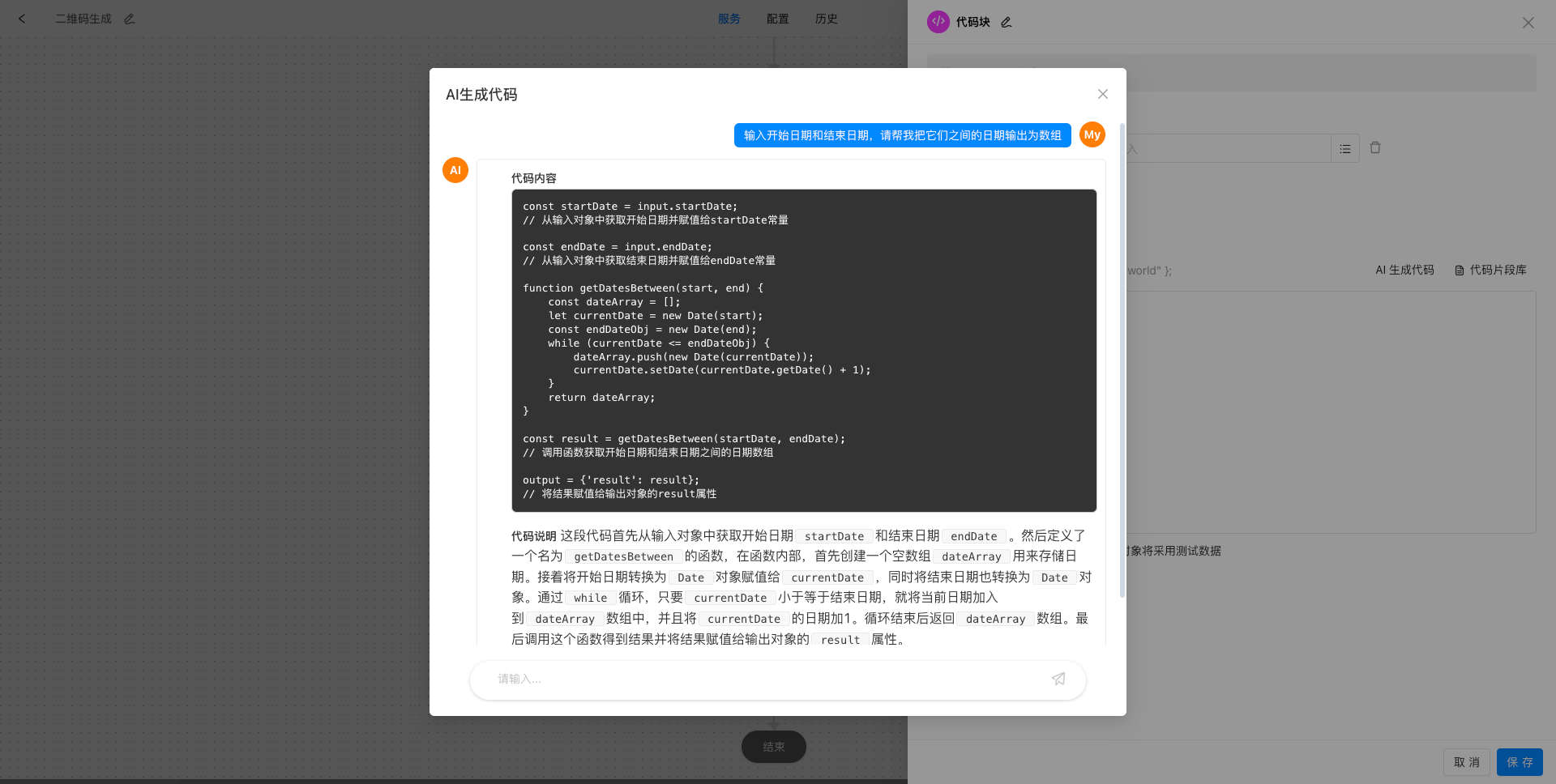Click the trash icon to delete the input
Viewport: 1556px width, 784px height.
tap(1374, 147)
